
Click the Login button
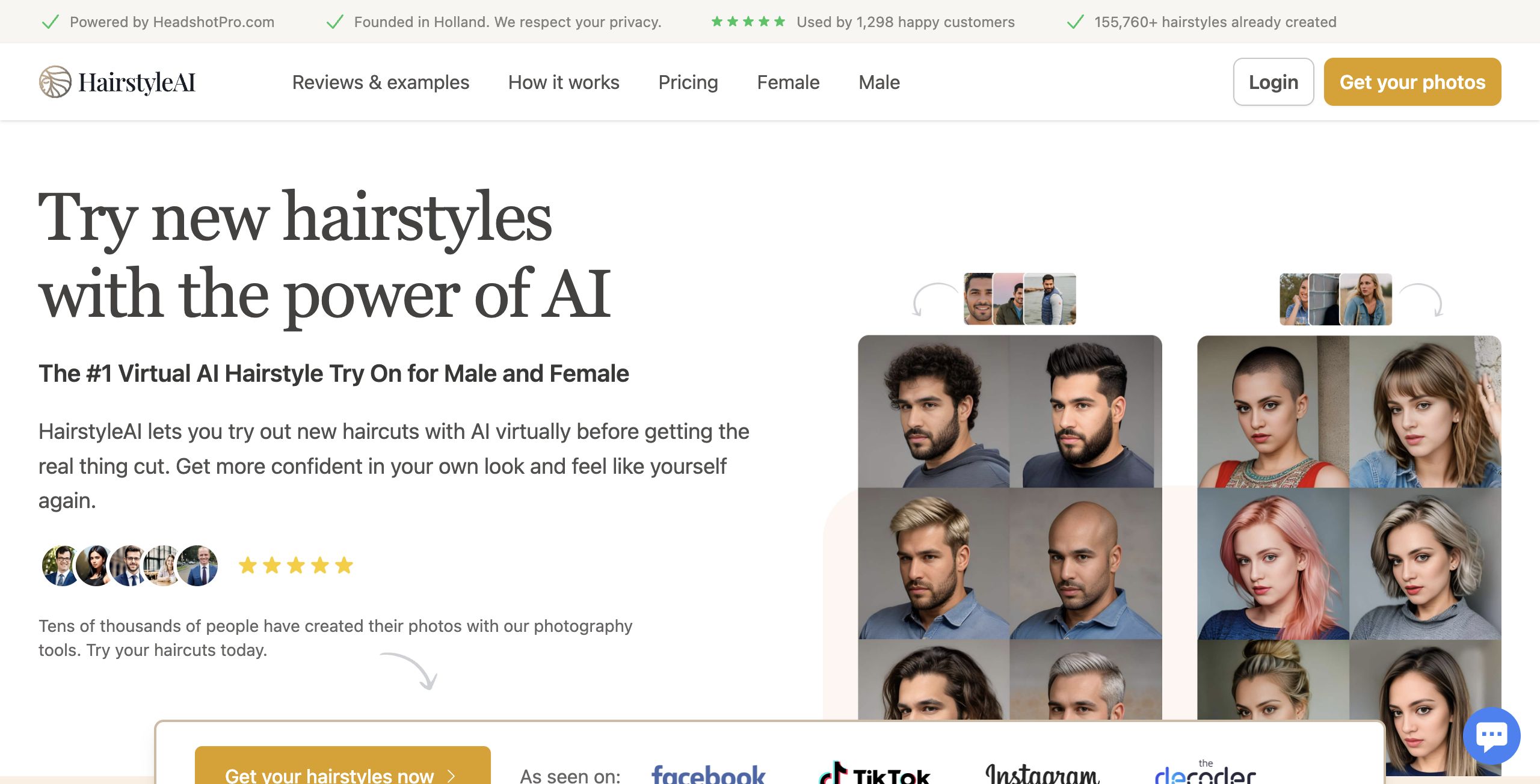pyautogui.click(x=1274, y=82)
